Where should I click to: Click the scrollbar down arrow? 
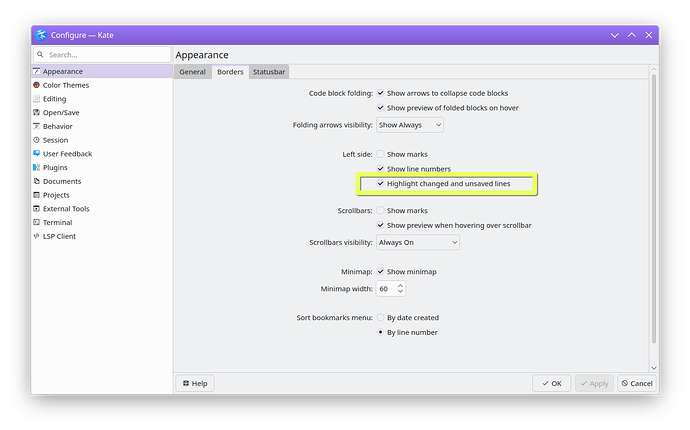(x=654, y=368)
